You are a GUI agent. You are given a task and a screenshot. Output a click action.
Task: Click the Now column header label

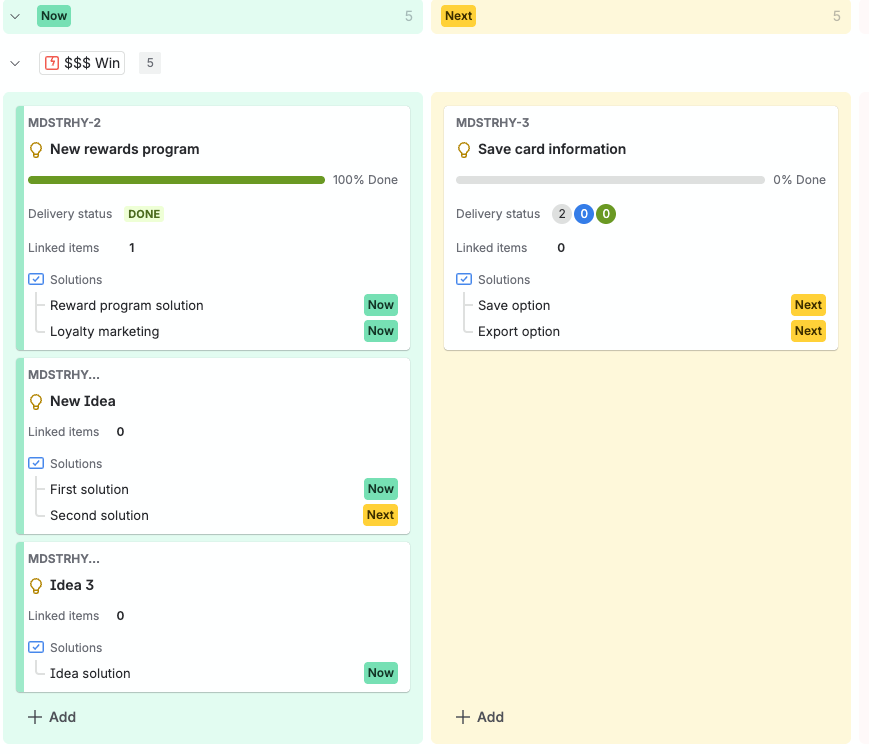(54, 16)
